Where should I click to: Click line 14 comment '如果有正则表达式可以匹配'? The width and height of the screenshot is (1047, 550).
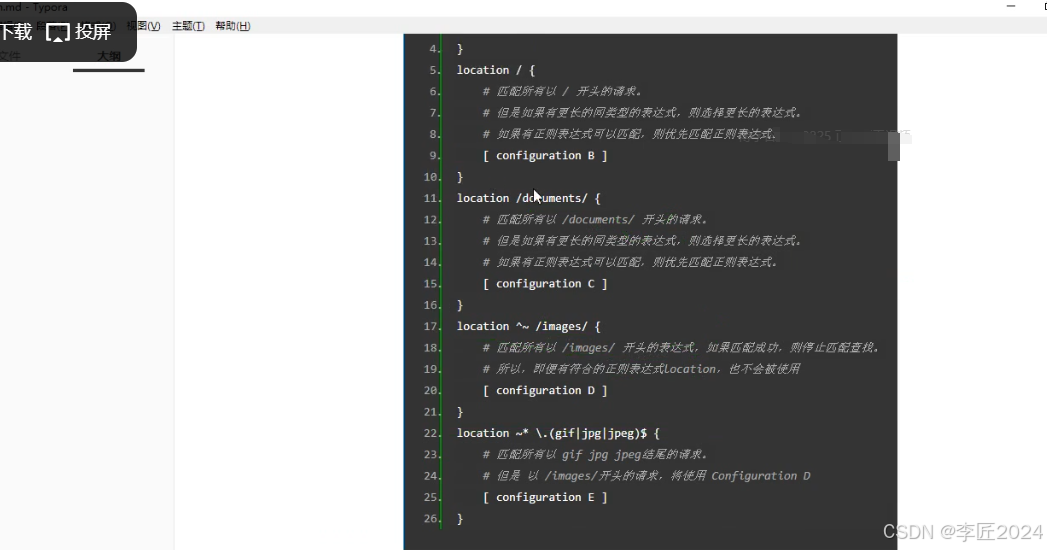630,262
